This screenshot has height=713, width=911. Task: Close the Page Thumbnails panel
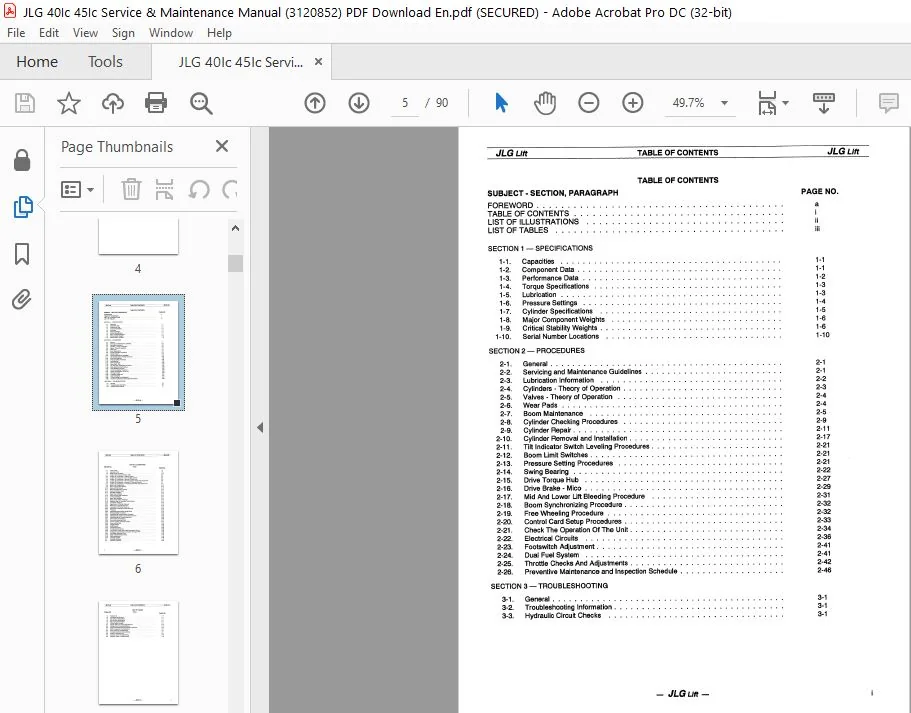[x=222, y=146]
